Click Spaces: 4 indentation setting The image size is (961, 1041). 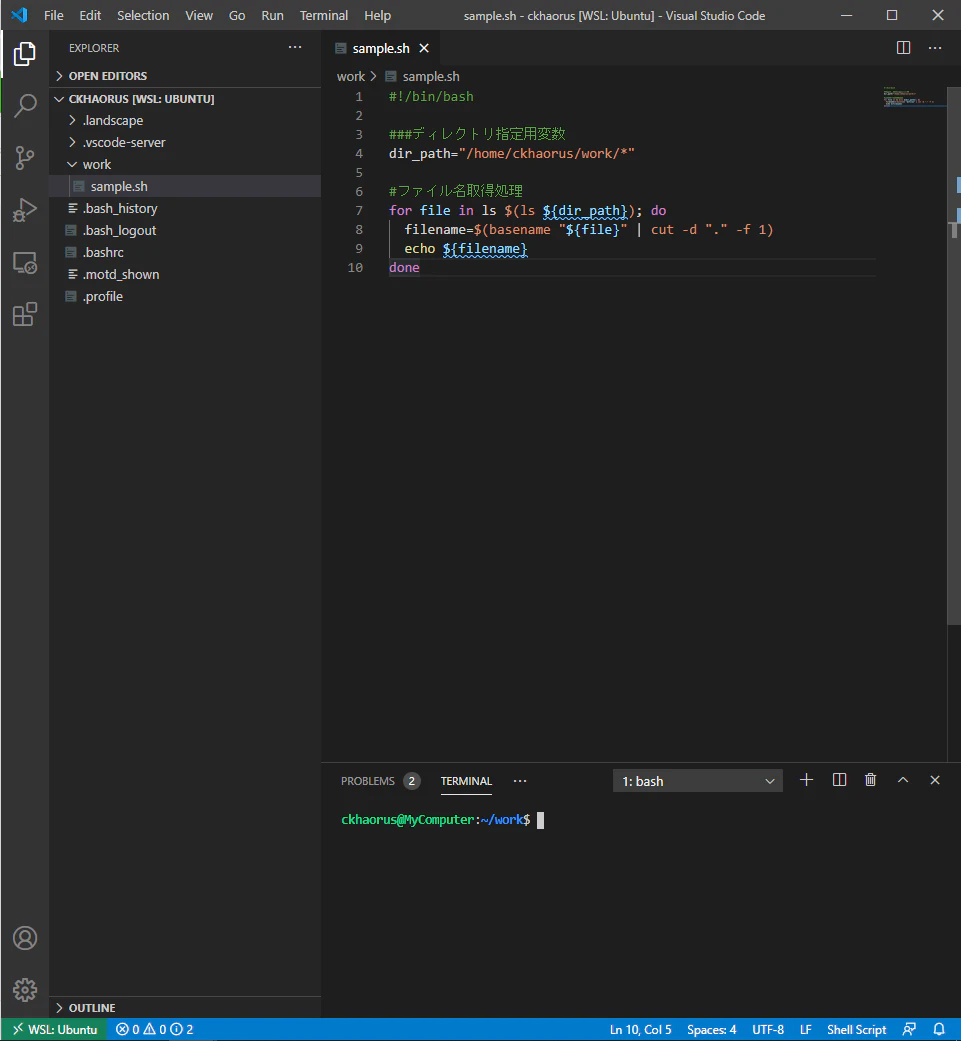(x=711, y=1030)
